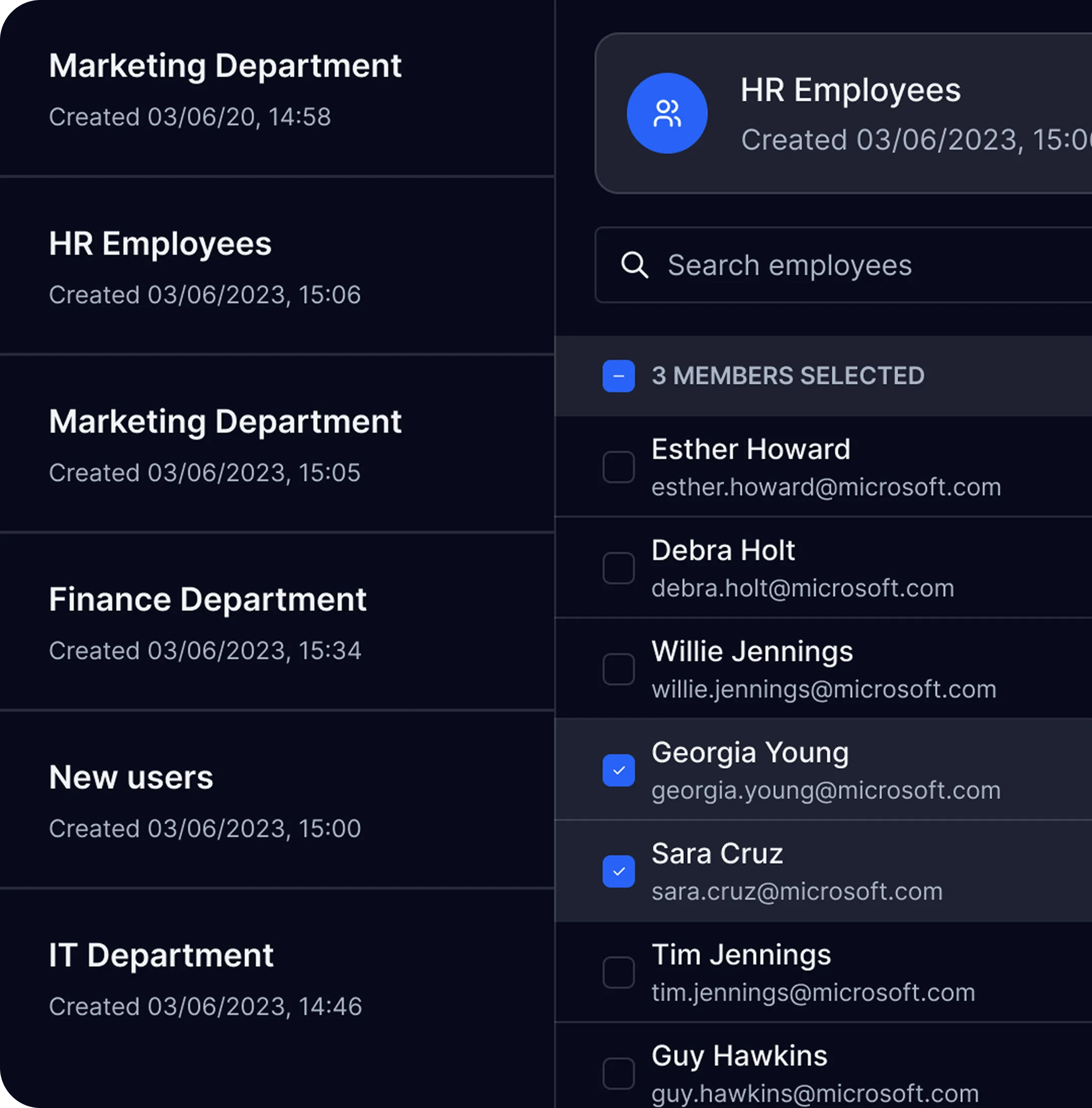Image resolution: width=1092 pixels, height=1108 pixels.
Task: Uncheck Georgia Young's checkbox
Action: [x=618, y=770]
